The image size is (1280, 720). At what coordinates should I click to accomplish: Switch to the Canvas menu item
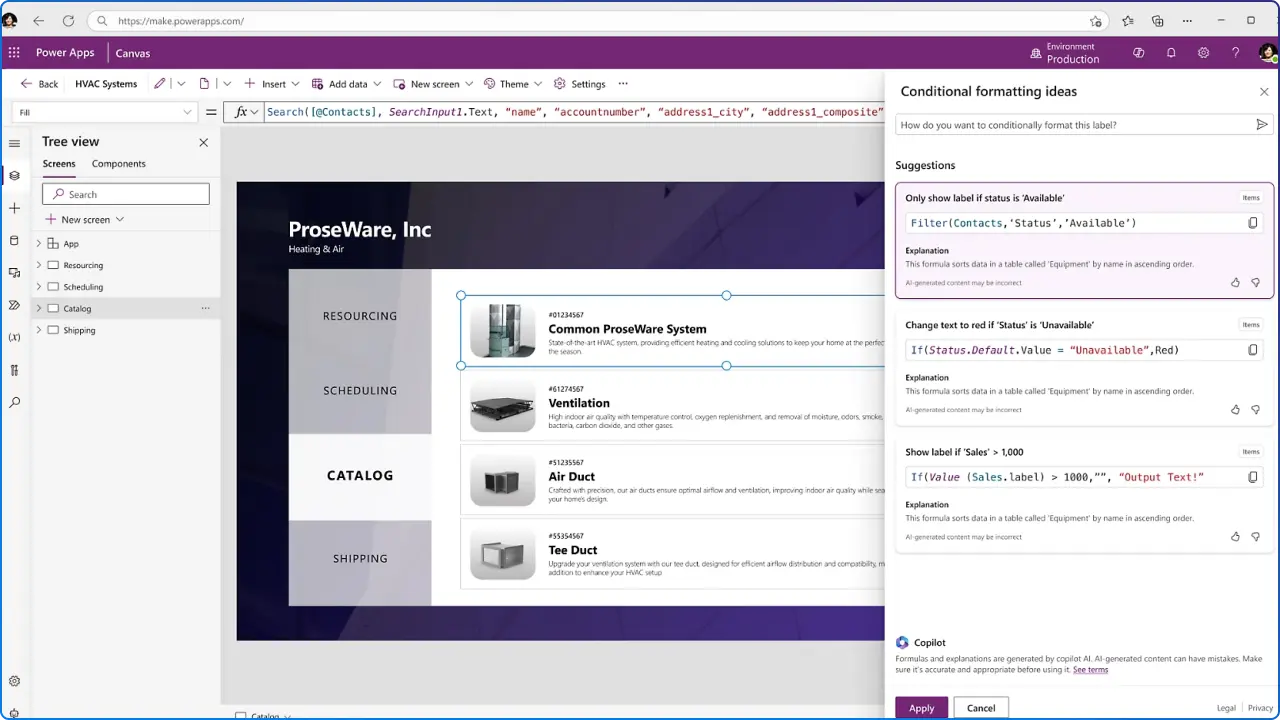coord(132,53)
